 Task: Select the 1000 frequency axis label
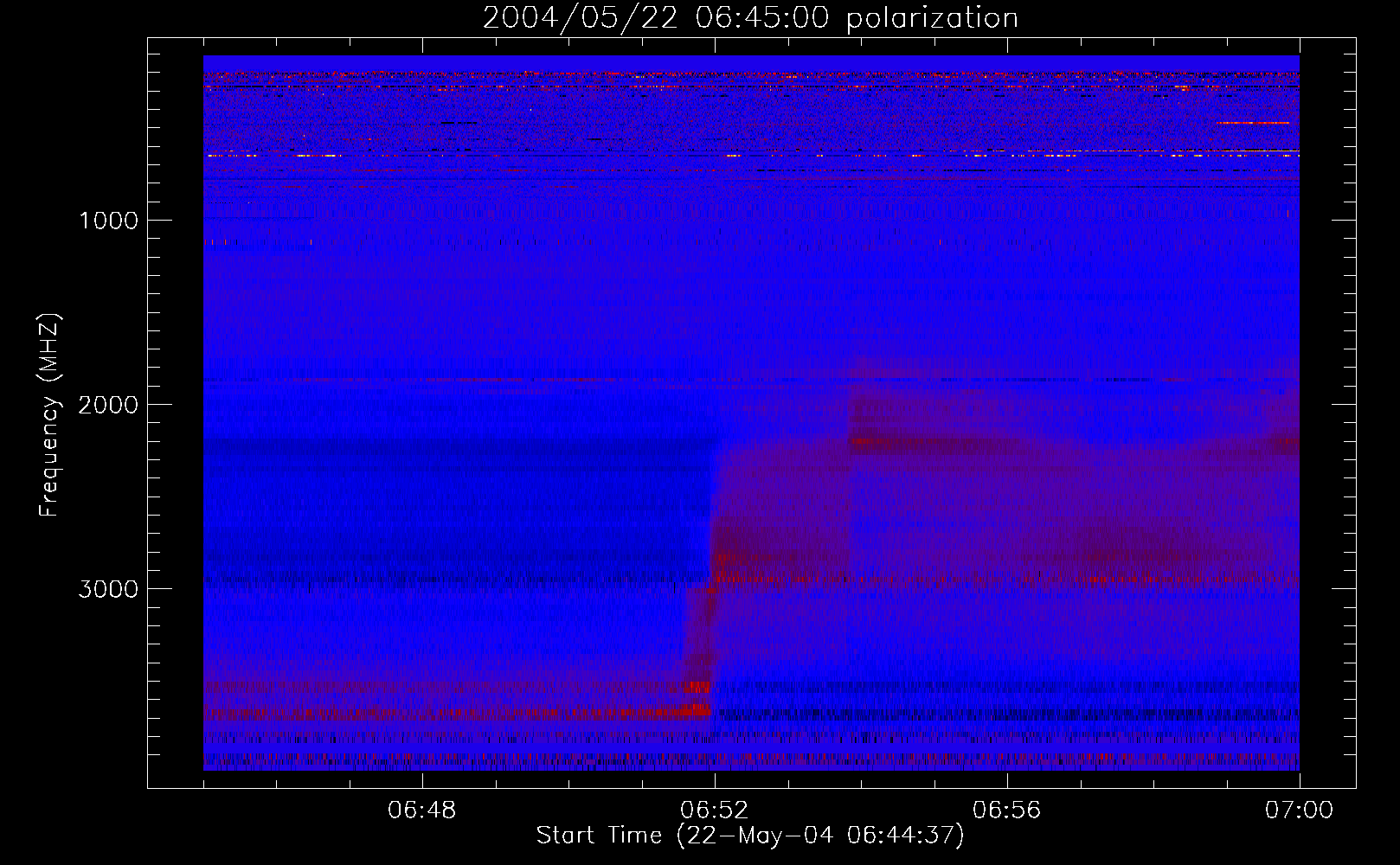(x=108, y=221)
